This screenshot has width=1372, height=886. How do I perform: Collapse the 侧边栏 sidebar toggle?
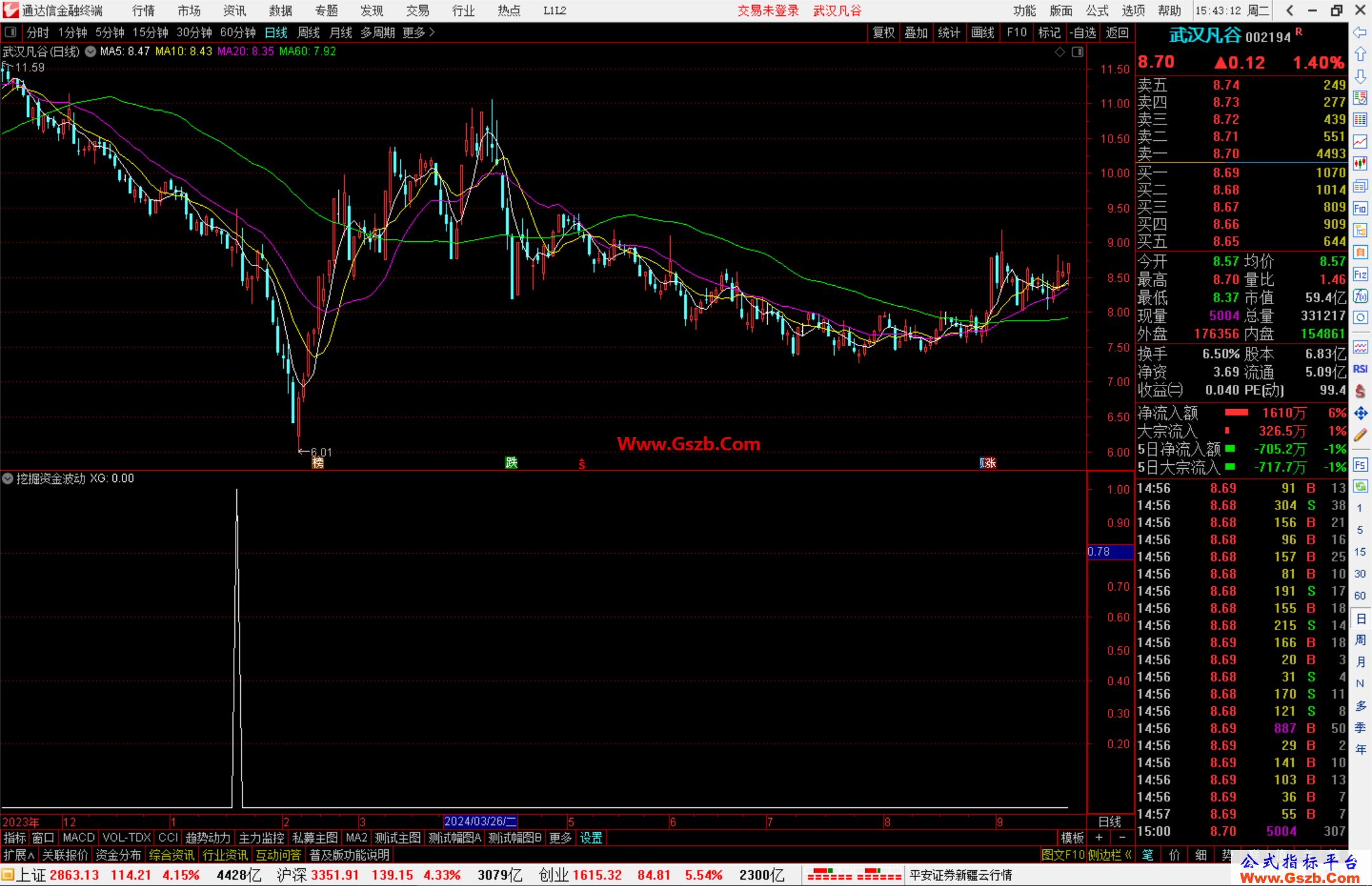tap(1110, 855)
